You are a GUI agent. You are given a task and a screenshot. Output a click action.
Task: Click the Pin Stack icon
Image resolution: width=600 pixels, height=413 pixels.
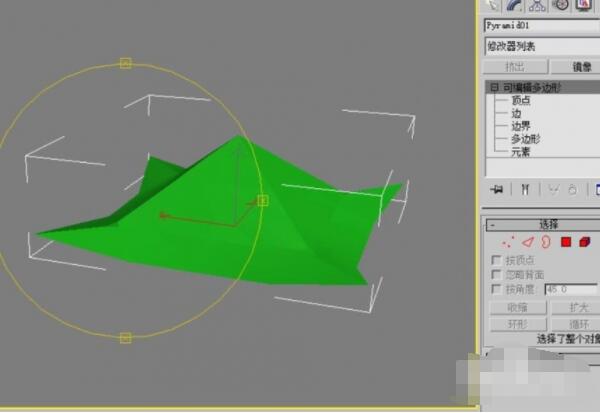coord(495,189)
